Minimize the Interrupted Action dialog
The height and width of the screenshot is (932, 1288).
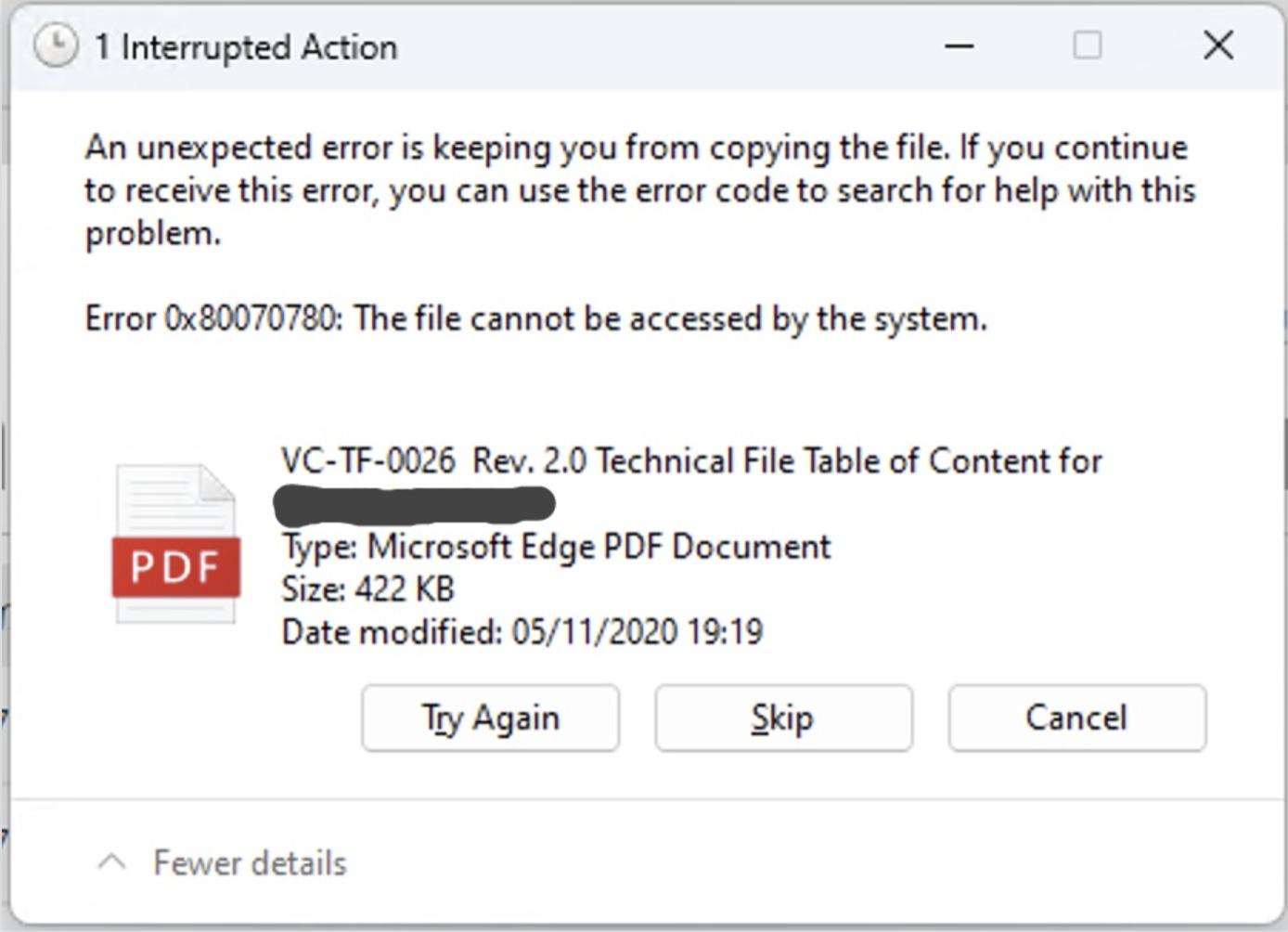pyautogui.click(x=959, y=45)
